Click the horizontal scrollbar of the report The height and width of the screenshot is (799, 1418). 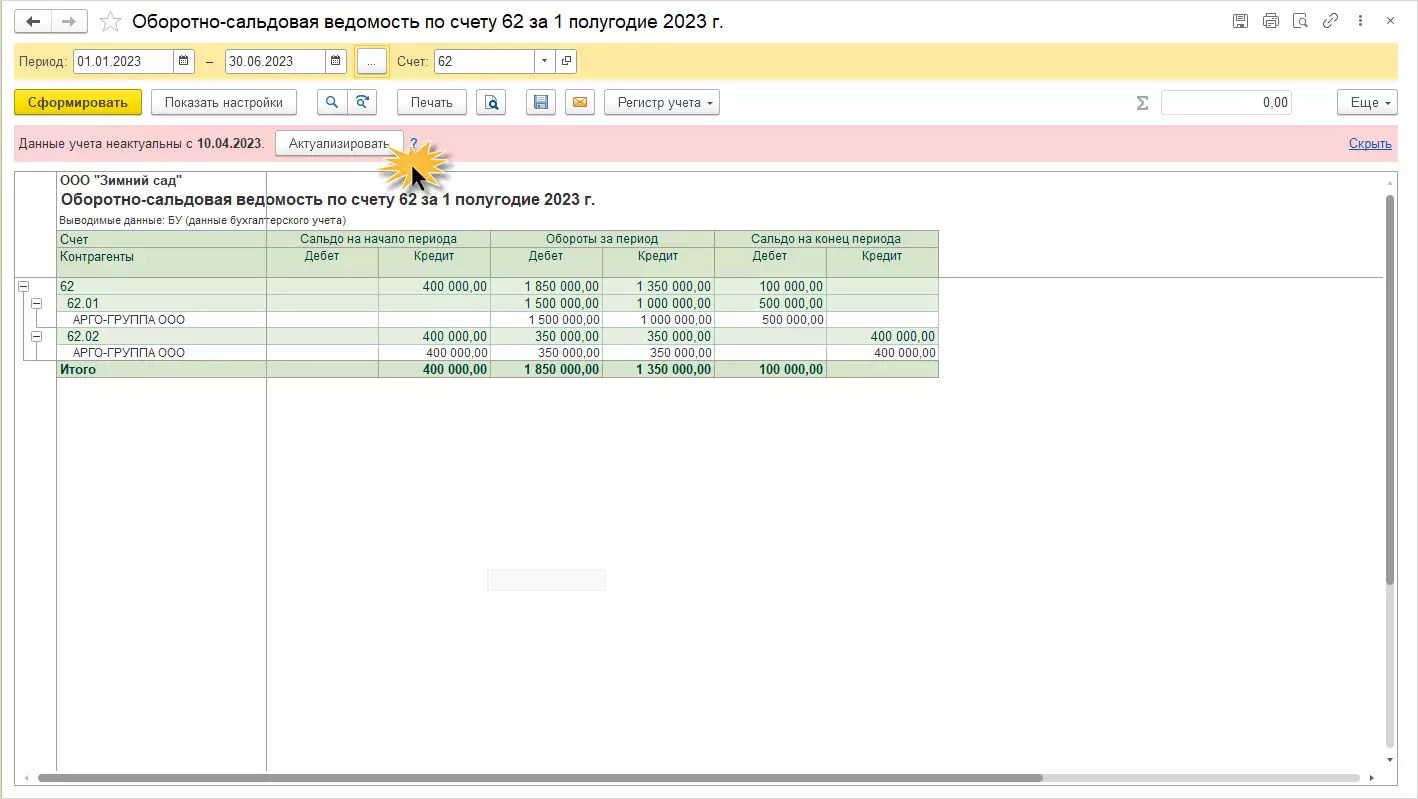(540, 778)
